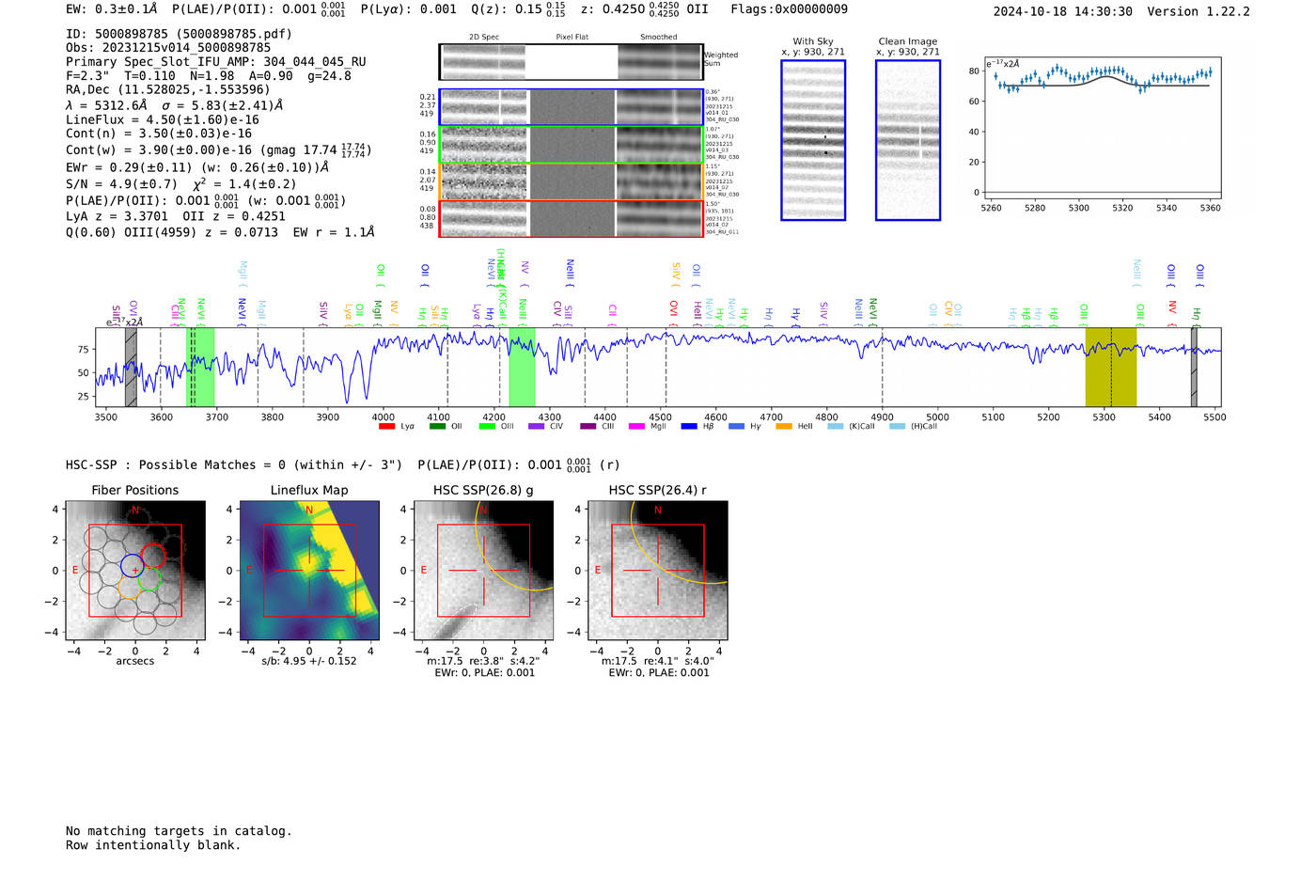1316x896 pixels.
Task: Click the (K)CaII legend swatch
Action: (835, 426)
